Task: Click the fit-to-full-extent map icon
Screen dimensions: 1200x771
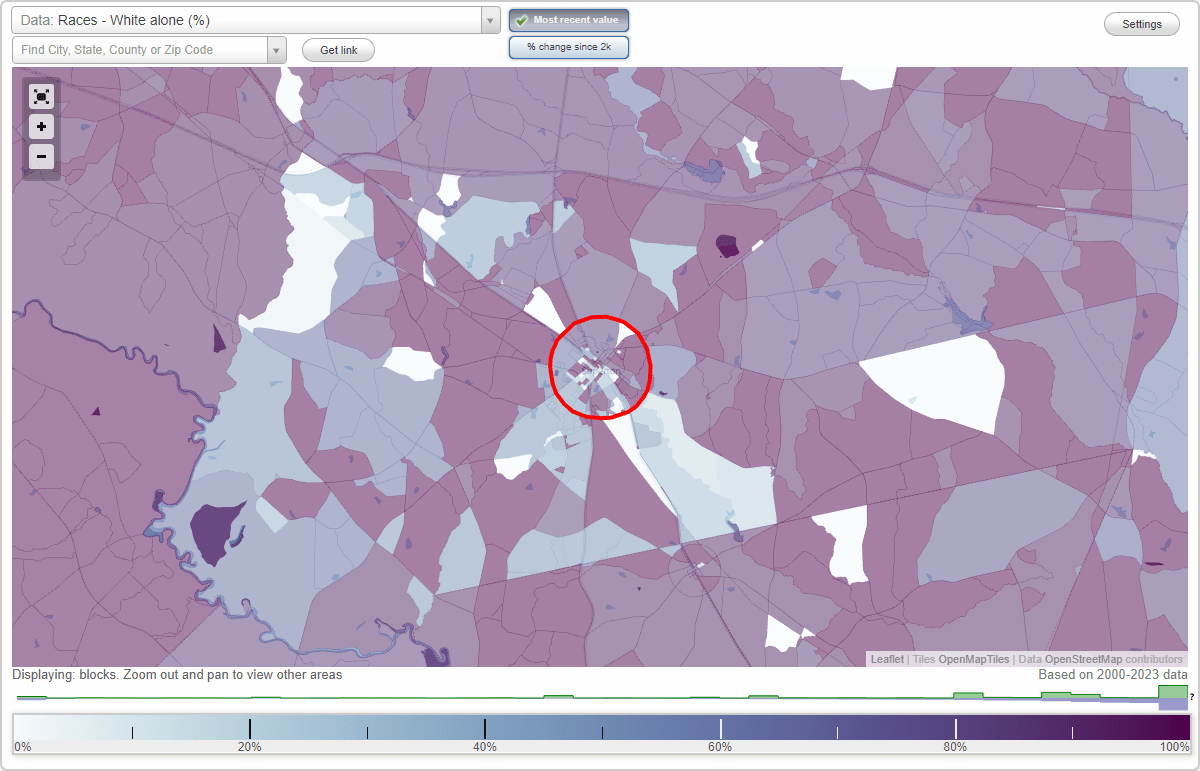Action: pos(41,96)
